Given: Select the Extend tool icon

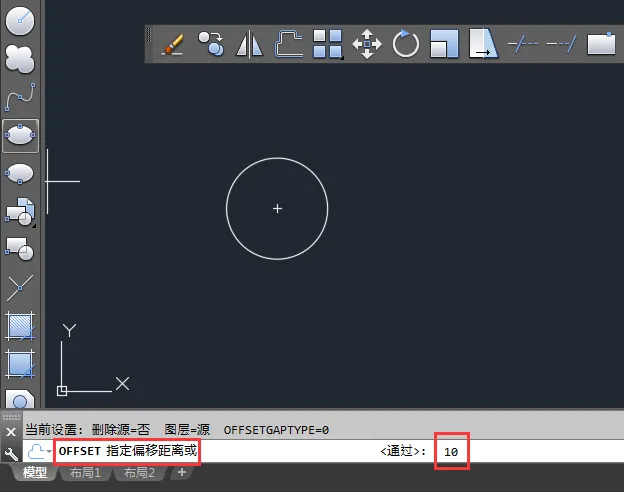Looking at the screenshot, I should click(562, 44).
